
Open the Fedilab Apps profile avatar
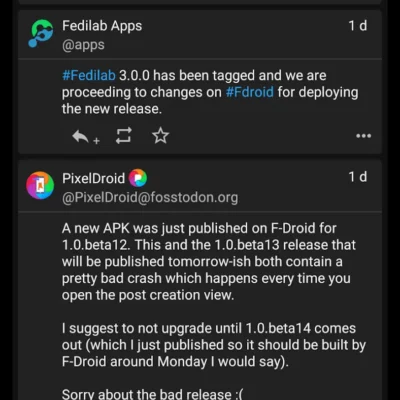tap(40, 33)
